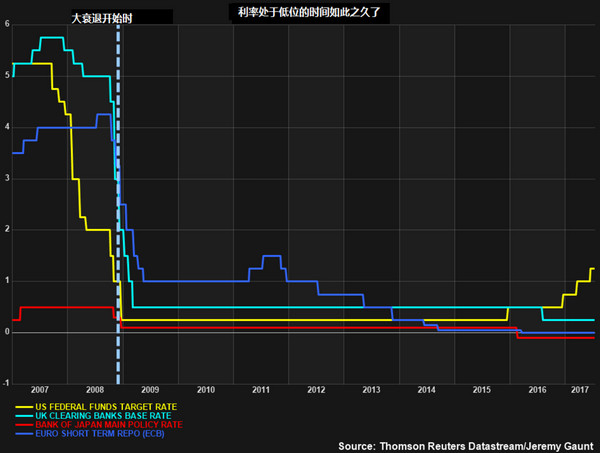
Task: Click the y-axis value 0
Action: (x=7, y=332)
